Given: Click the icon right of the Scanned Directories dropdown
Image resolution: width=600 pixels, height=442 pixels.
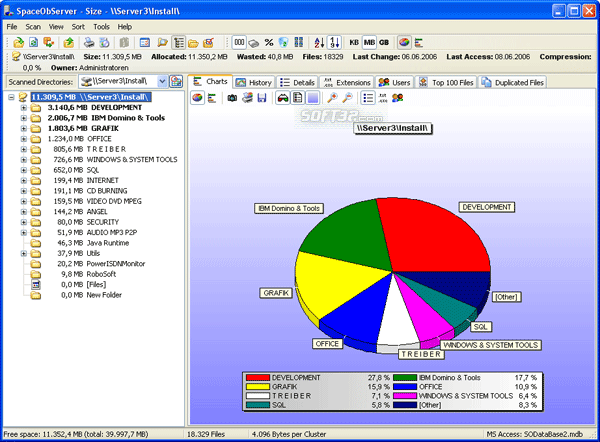Looking at the screenshot, I should [x=176, y=81].
